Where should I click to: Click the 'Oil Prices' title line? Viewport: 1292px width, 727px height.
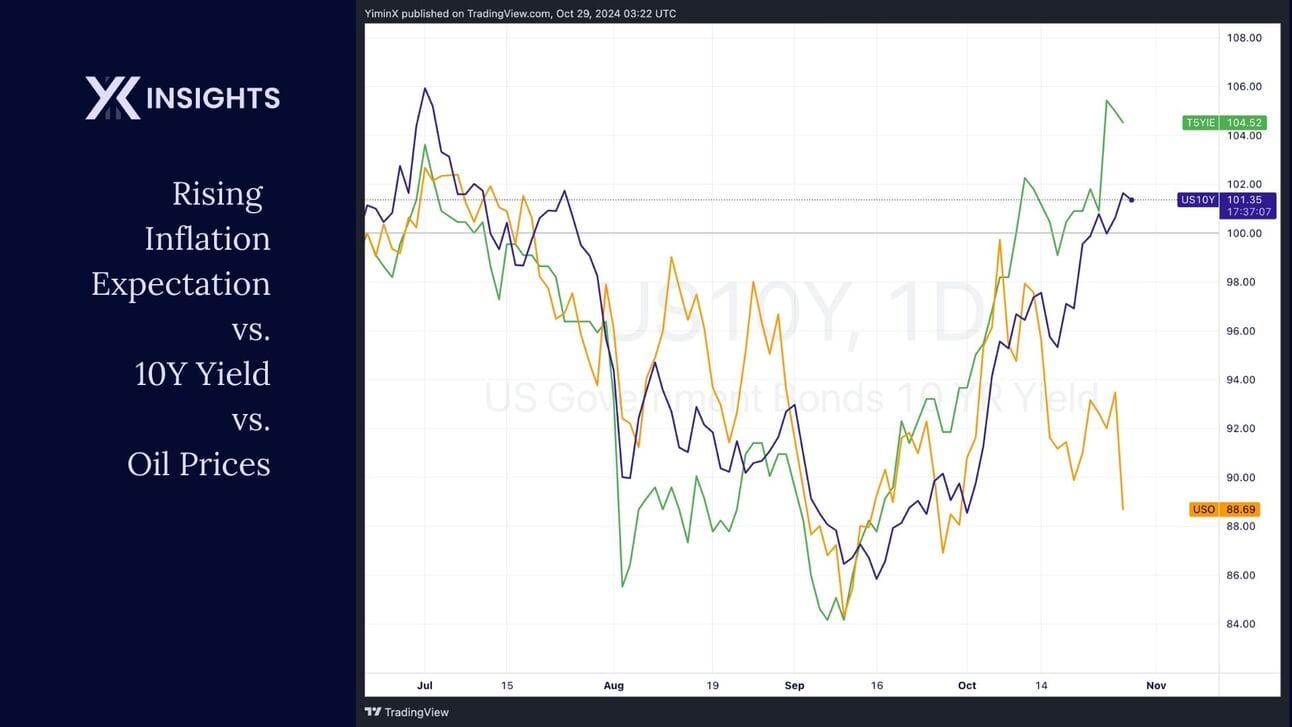coord(199,463)
